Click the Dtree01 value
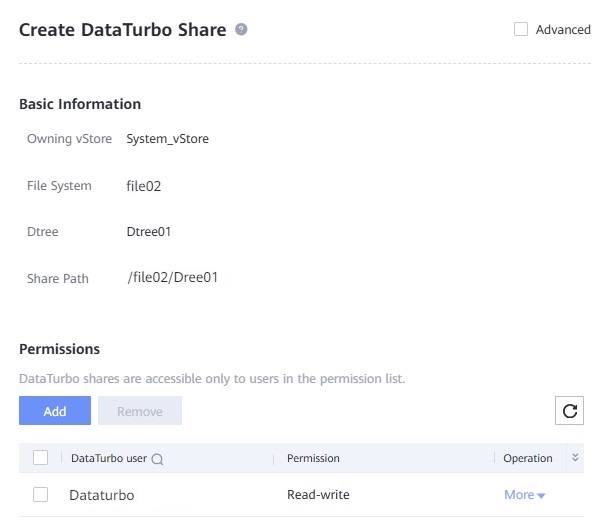Screen dimensions: 595x528 coord(149,232)
